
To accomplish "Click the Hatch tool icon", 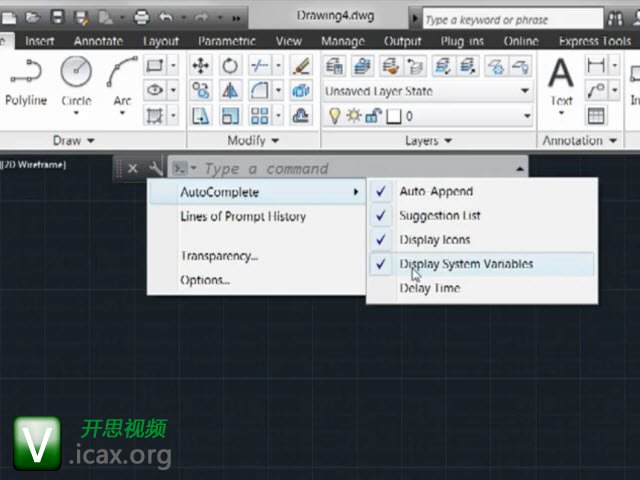I will (x=154, y=116).
